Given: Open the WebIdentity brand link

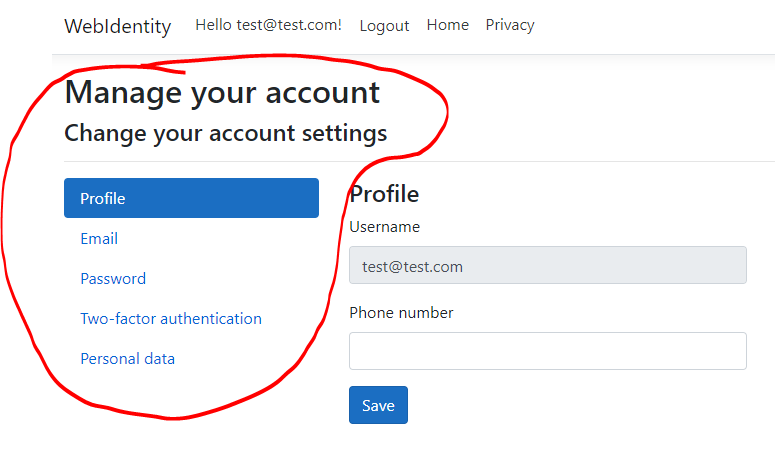Looking at the screenshot, I should [x=118, y=26].
